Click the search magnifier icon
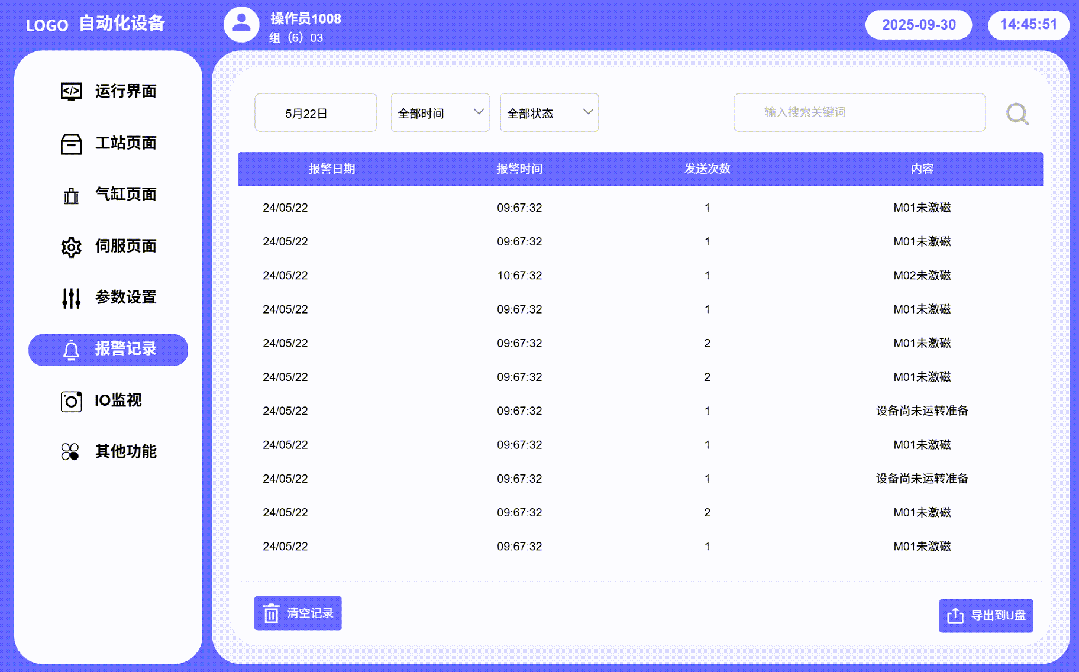Screen dimensions: 1079x672 click(x=1017, y=113)
